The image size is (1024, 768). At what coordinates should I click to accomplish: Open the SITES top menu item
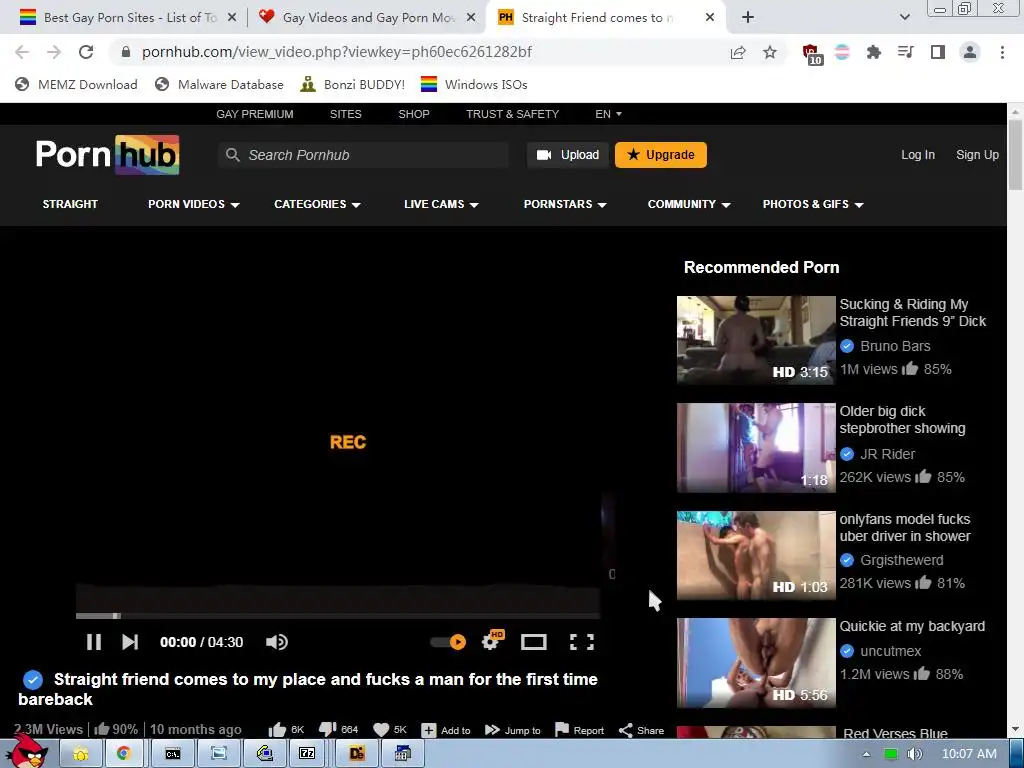pyautogui.click(x=345, y=114)
